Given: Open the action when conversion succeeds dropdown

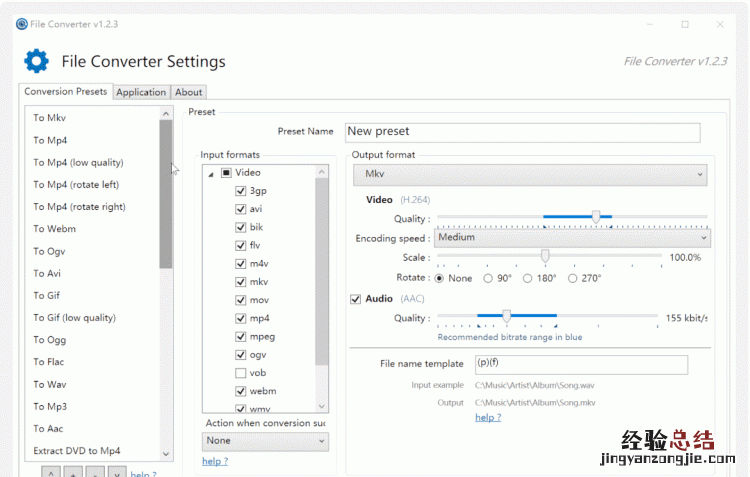Looking at the screenshot, I should pos(264,440).
